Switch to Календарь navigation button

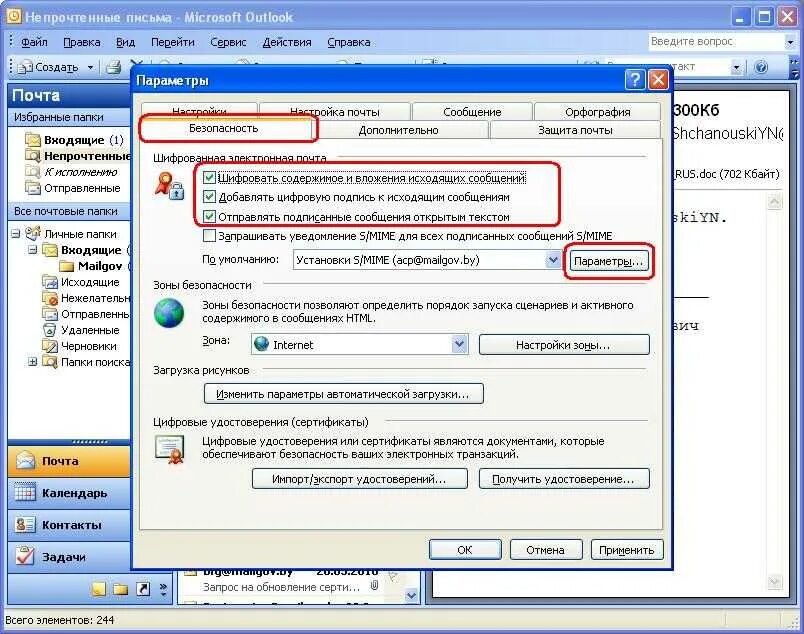(x=69, y=493)
